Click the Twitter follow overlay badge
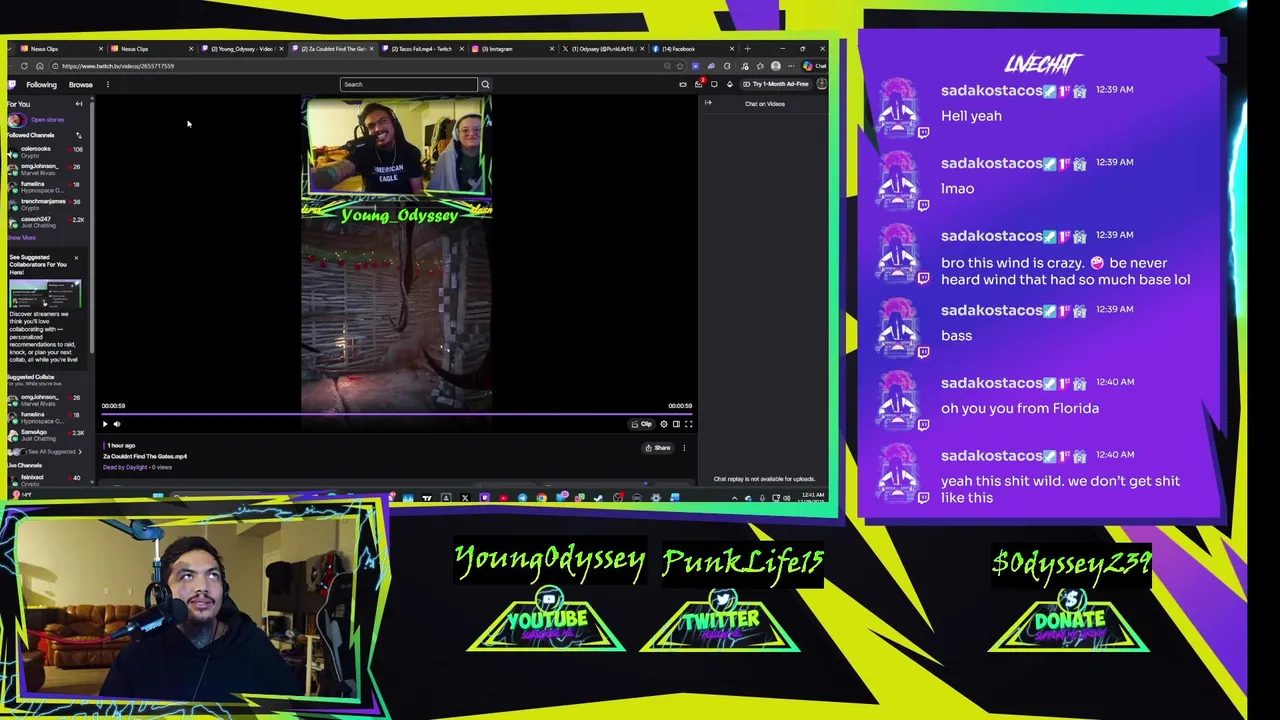Viewport: 1280px width, 720px height. point(720,620)
